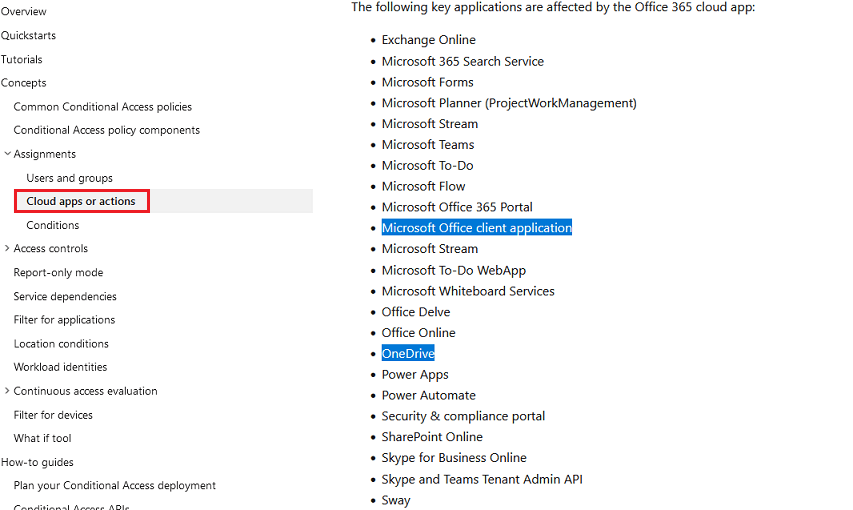Open Workload identities article
This screenshot has width=853, height=510.
(60, 367)
